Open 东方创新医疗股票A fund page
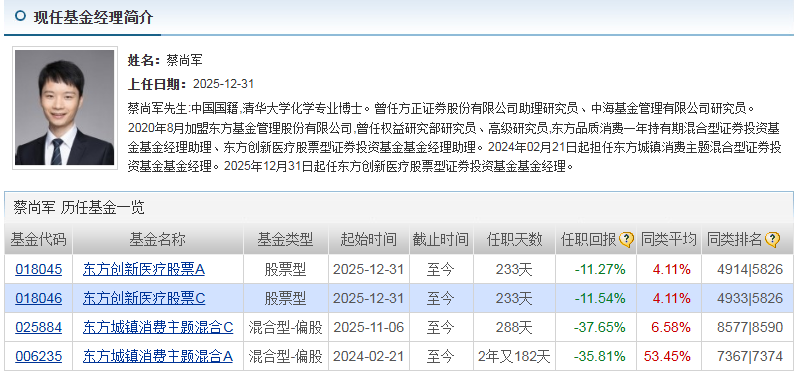 (x=144, y=270)
